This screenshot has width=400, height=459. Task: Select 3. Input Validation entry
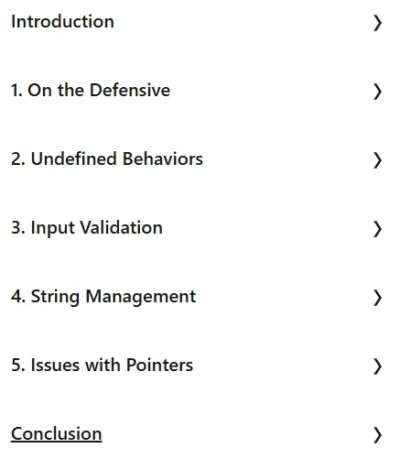(200, 228)
